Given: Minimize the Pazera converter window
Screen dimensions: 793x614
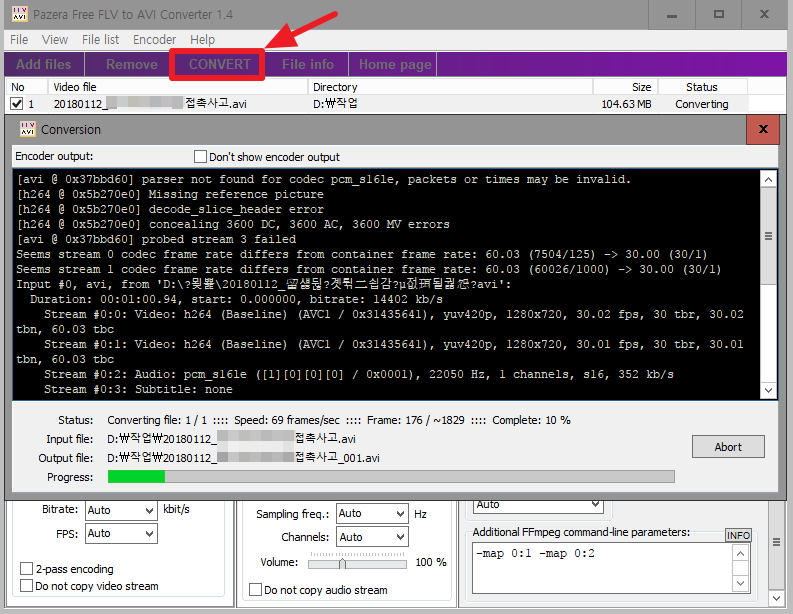Looking at the screenshot, I should (x=672, y=15).
